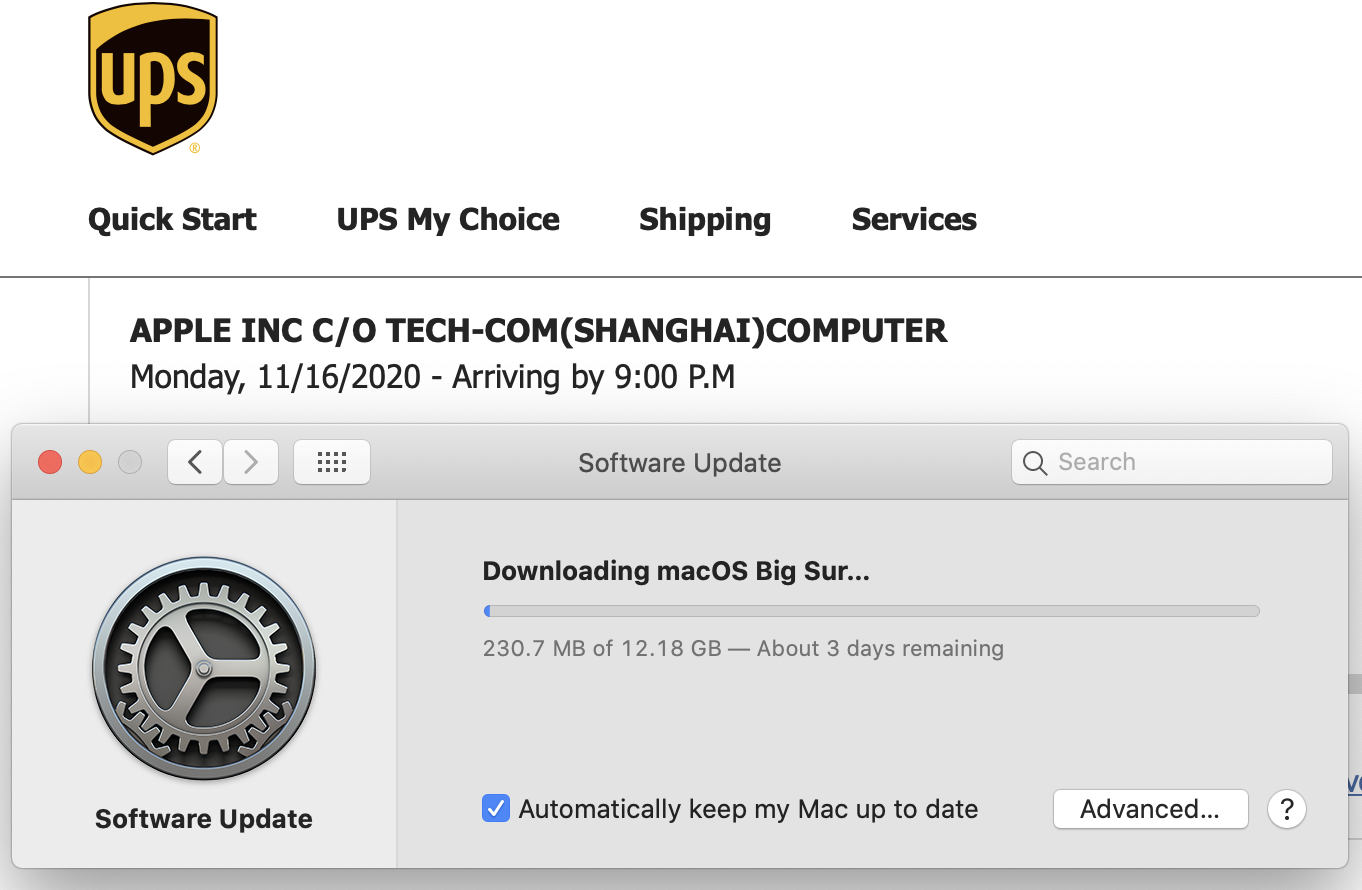
Task: Click the macOS Big Sur download progress bar
Action: tap(871, 611)
